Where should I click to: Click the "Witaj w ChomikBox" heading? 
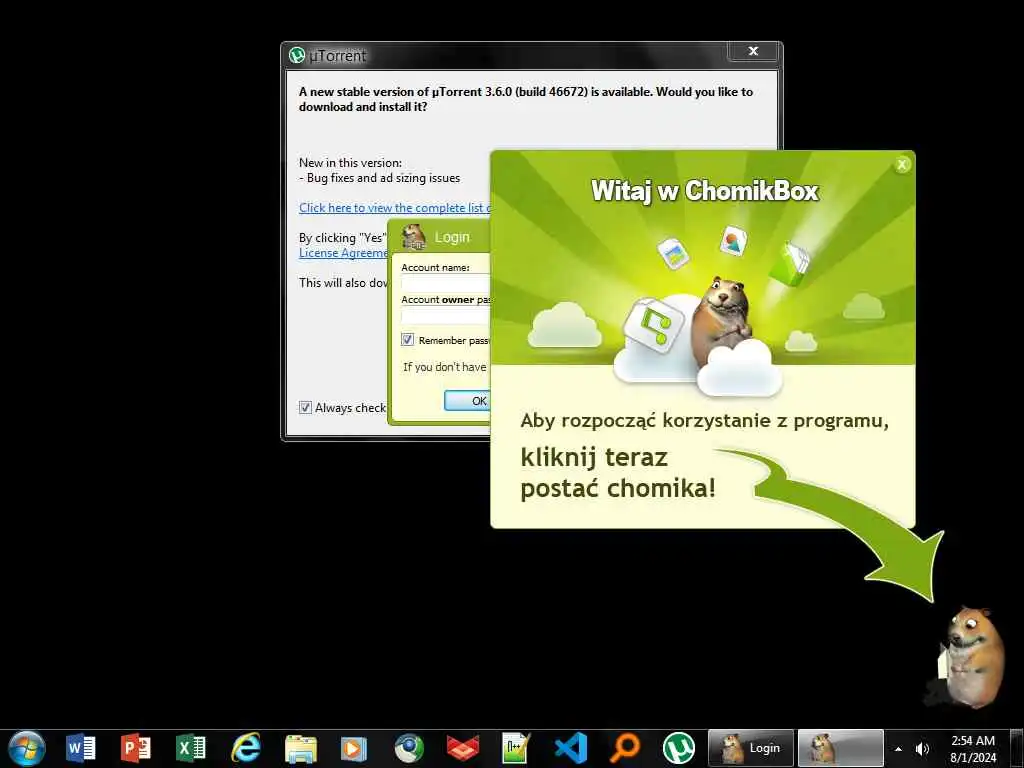tap(705, 191)
